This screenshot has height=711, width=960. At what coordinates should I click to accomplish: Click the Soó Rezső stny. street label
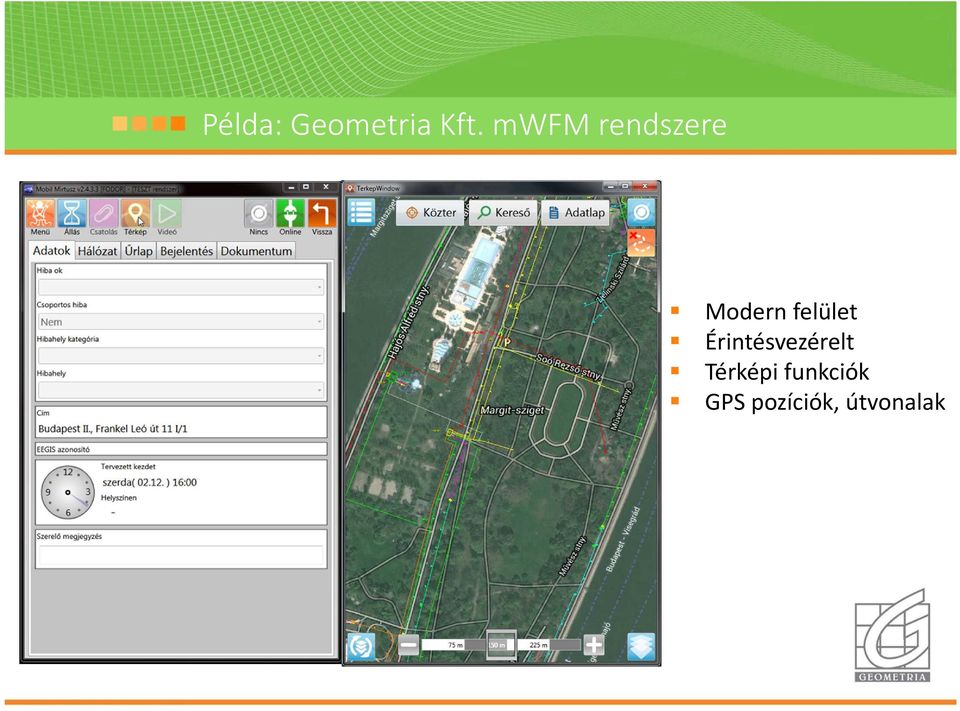tap(568, 366)
